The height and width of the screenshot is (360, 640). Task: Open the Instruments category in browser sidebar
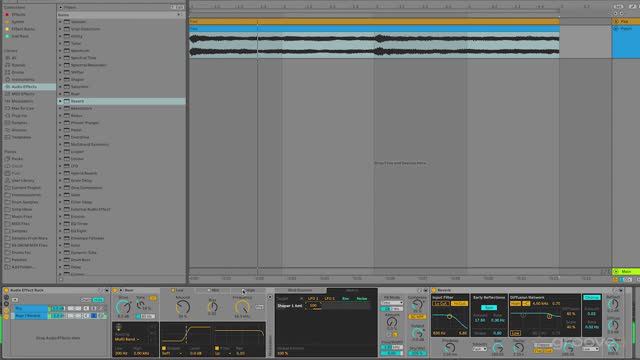23,80
